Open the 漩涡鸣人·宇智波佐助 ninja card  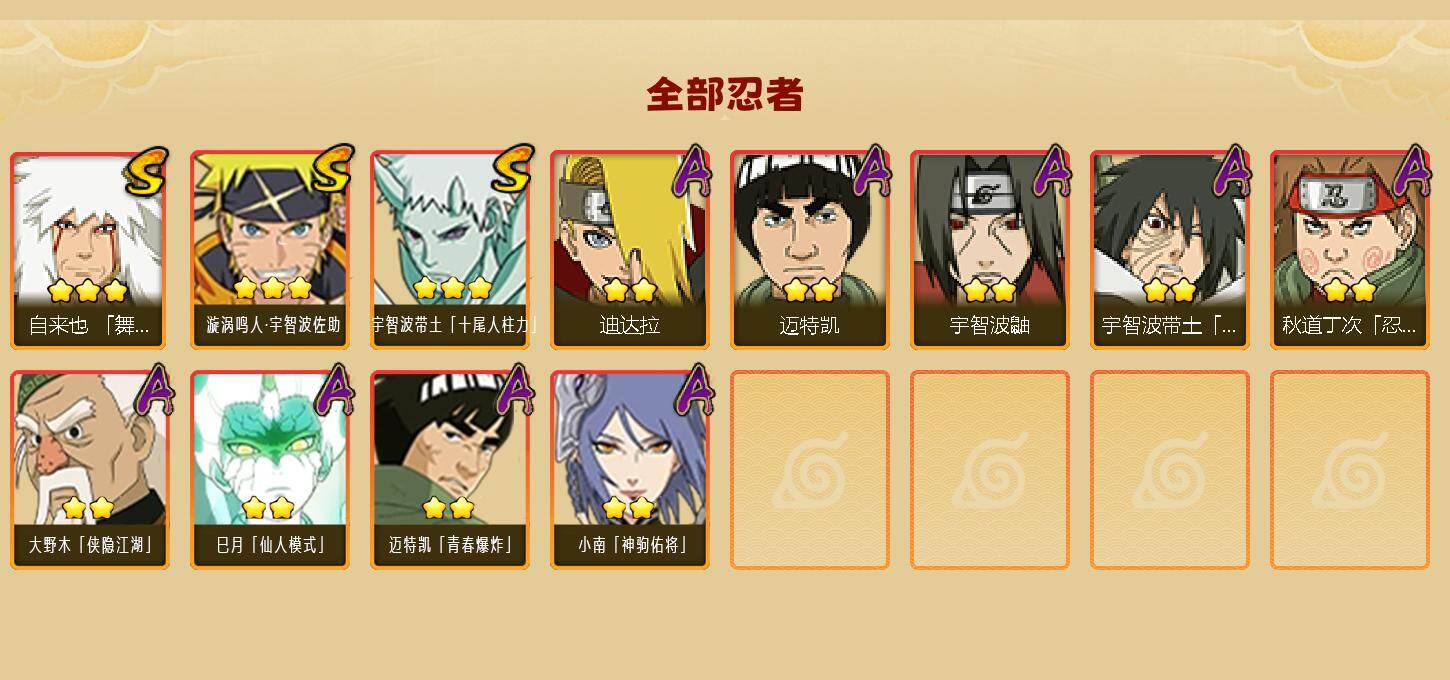coord(270,250)
